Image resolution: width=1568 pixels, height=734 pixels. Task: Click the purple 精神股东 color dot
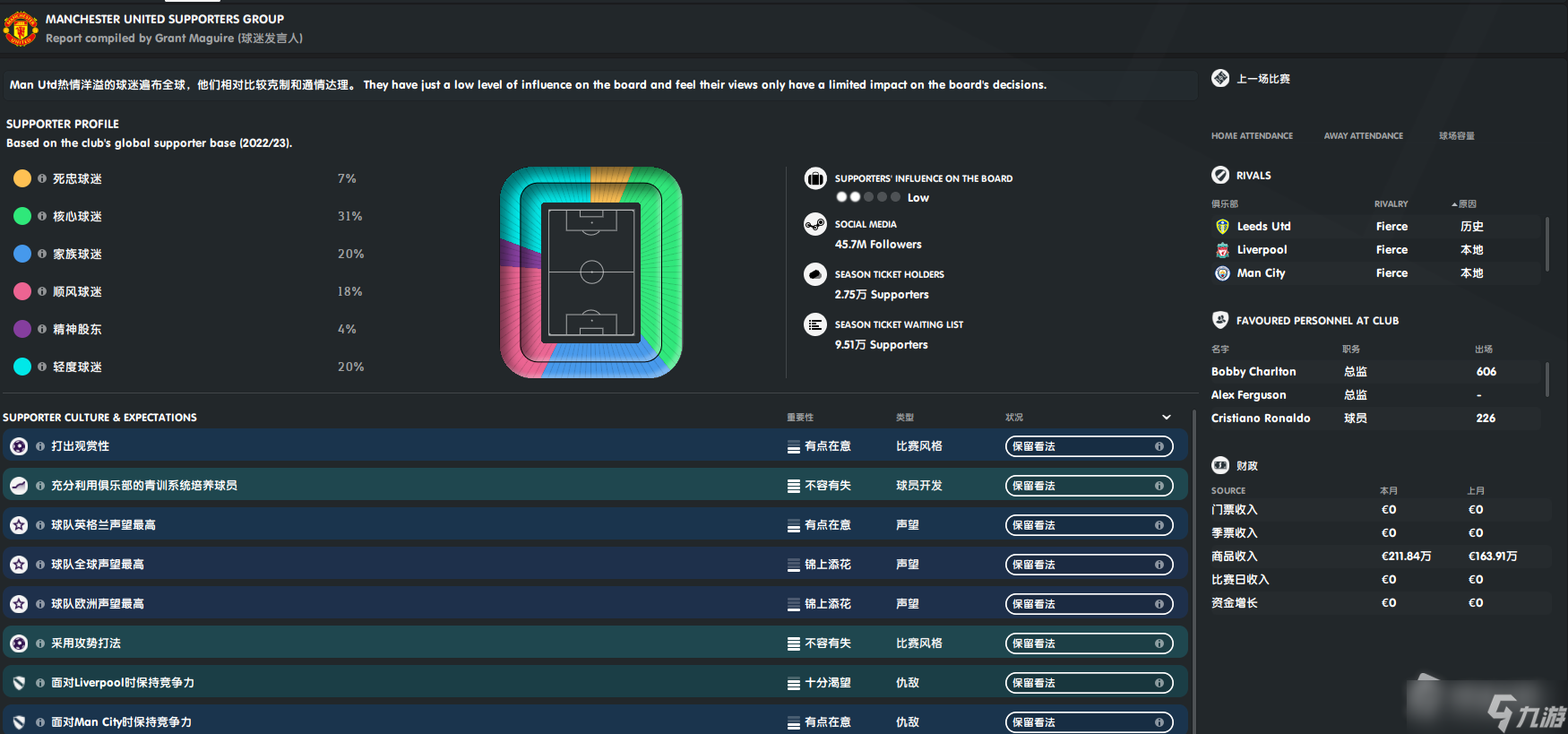point(22,329)
